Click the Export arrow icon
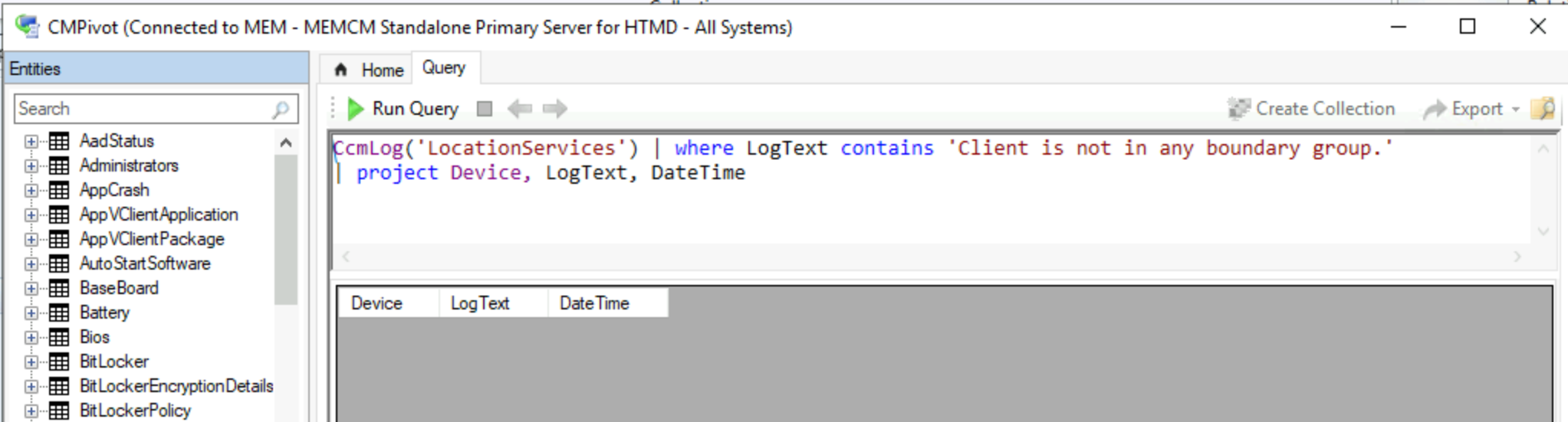The height and width of the screenshot is (422, 1568). pyautogui.click(x=1434, y=110)
